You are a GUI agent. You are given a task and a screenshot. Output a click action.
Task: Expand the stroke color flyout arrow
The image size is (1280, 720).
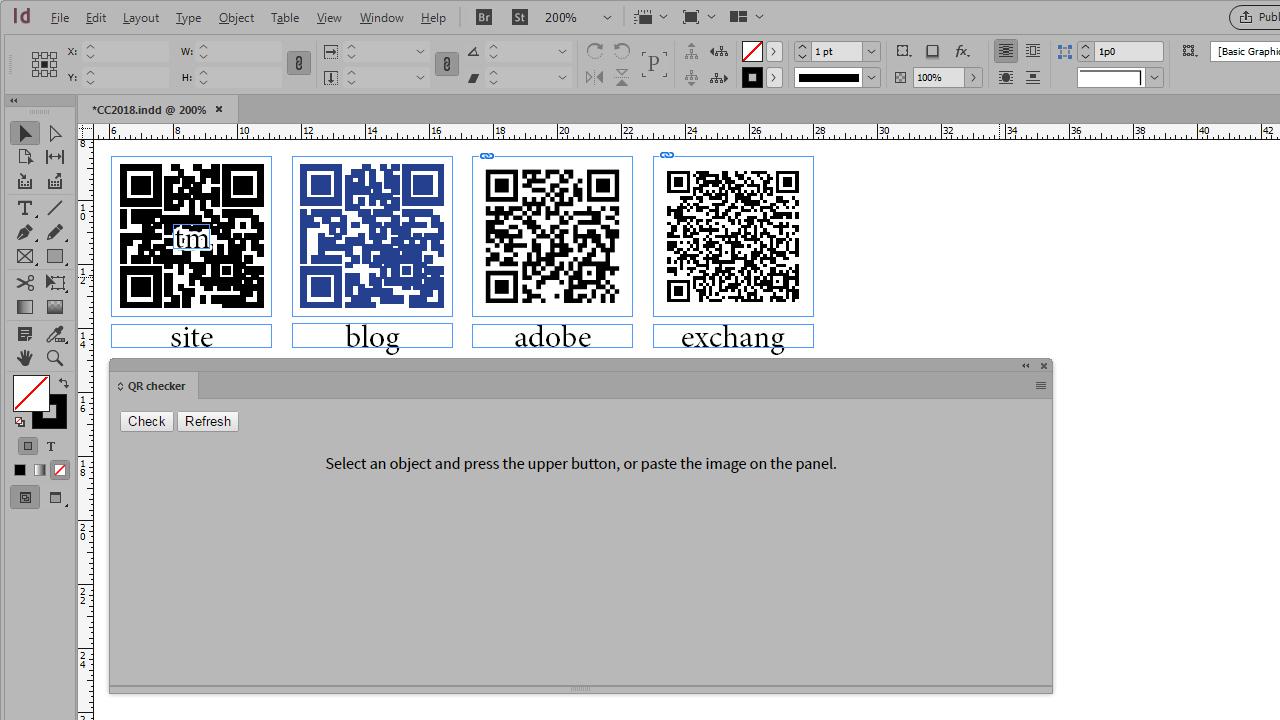tap(774, 77)
